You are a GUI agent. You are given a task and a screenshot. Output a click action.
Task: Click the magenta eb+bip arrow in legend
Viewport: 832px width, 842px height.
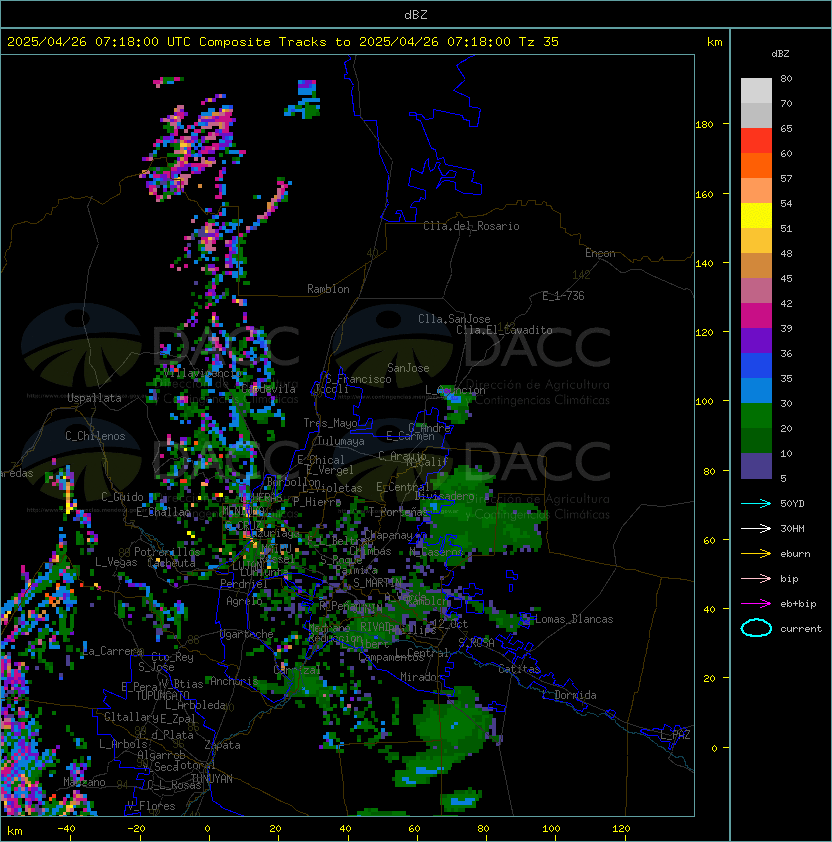(756, 604)
